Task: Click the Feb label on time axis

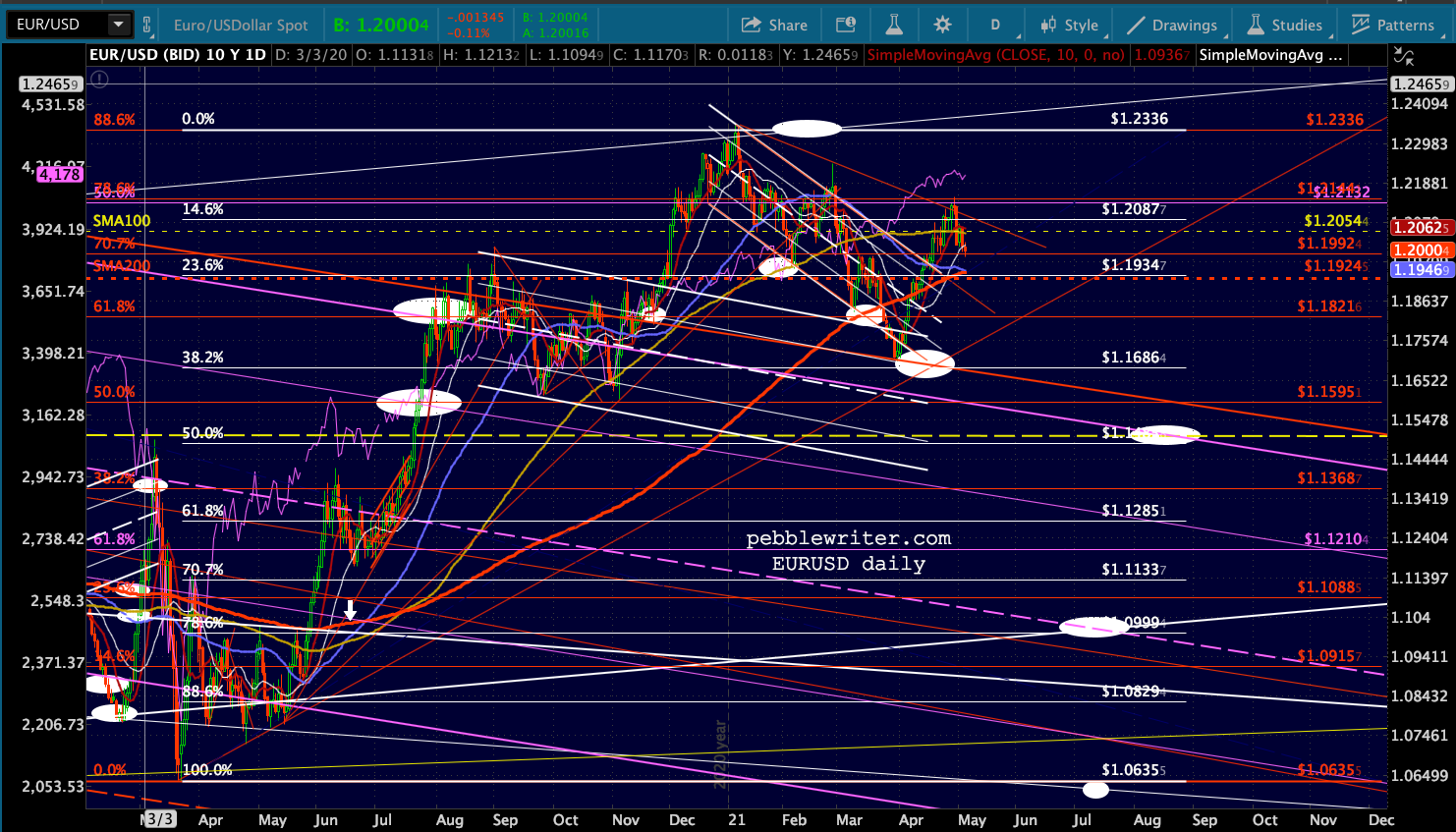Action: click(794, 820)
